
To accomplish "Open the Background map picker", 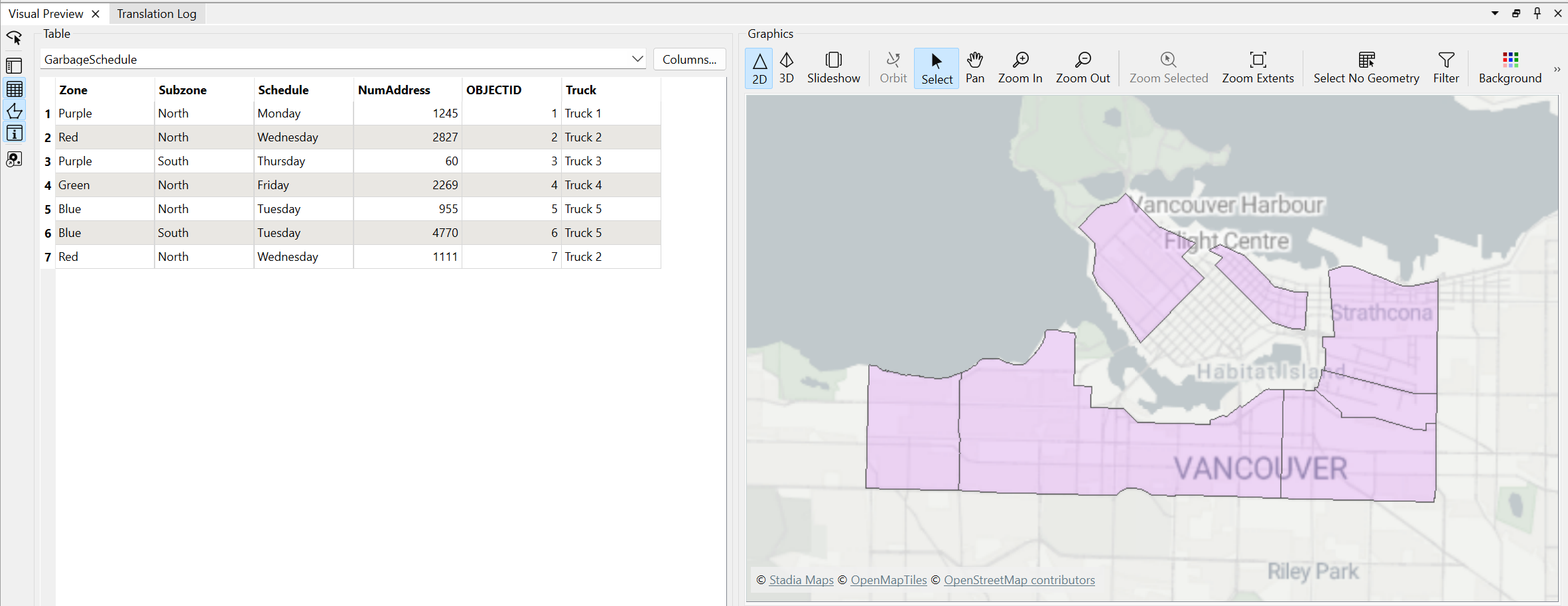I will pos(1510,68).
